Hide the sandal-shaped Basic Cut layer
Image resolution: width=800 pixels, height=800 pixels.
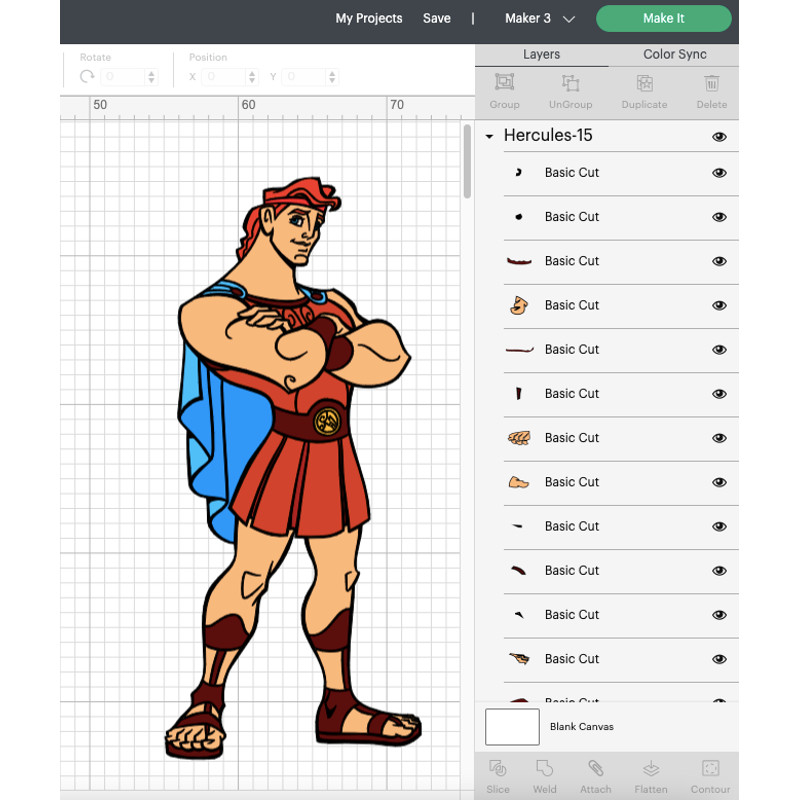click(719, 482)
